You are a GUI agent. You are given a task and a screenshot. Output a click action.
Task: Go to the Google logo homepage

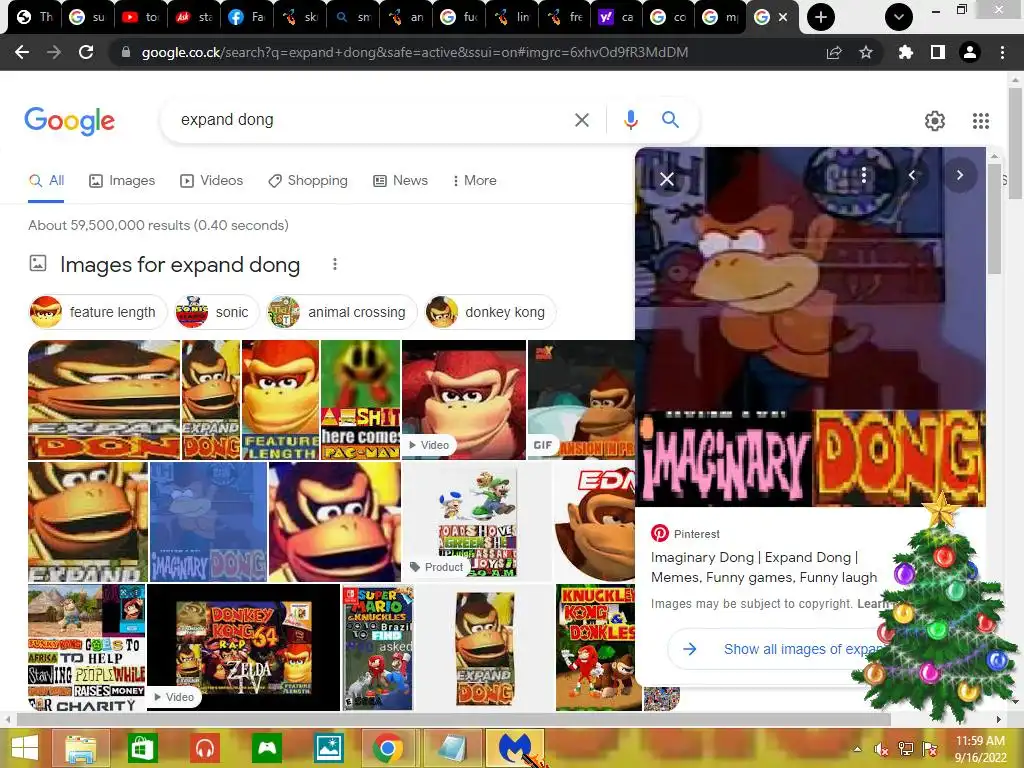pyautogui.click(x=69, y=121)
